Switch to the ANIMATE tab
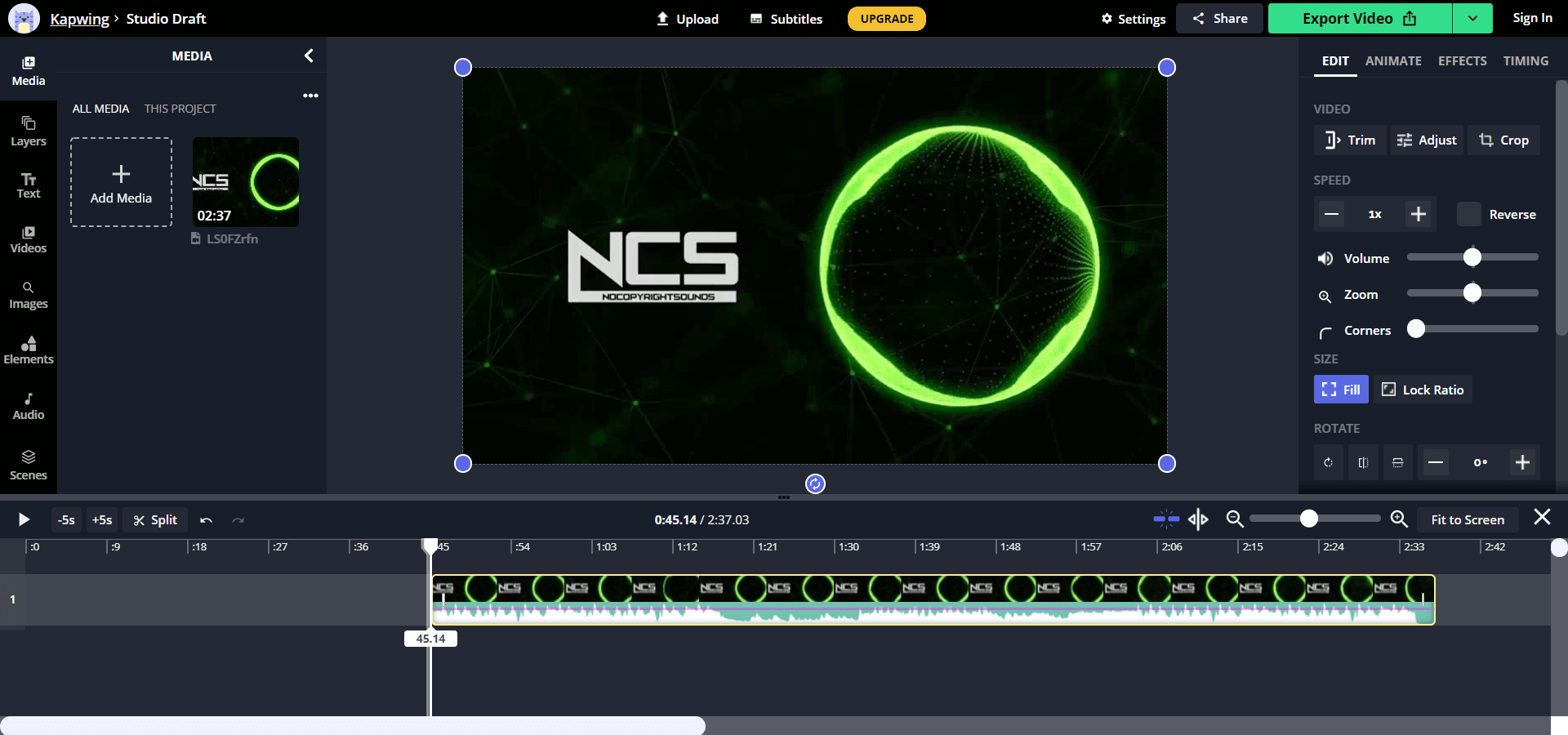Screen dimensions: 1568x735 [1393, 60]
